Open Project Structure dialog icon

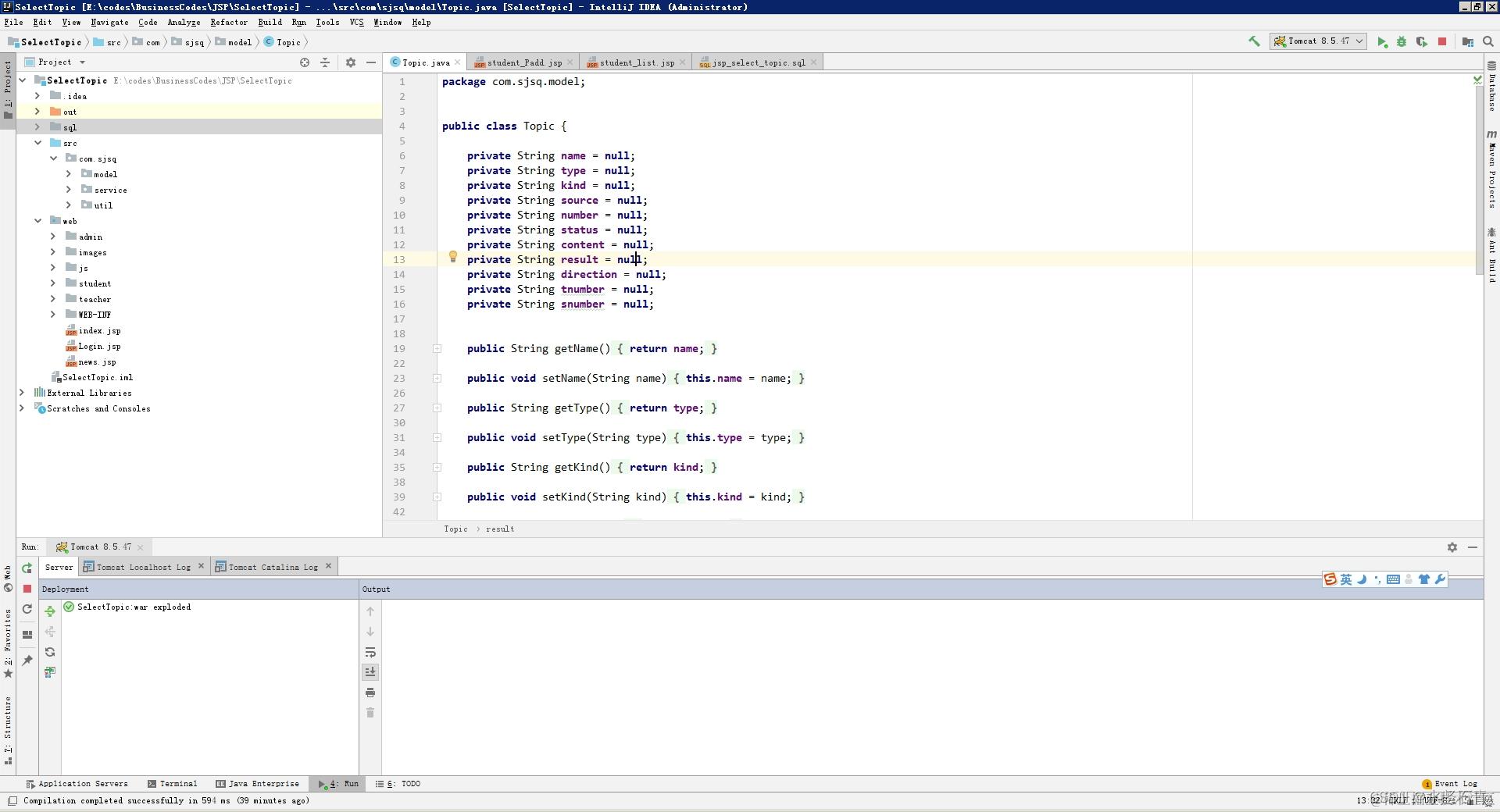click(x=1468, y=41)
